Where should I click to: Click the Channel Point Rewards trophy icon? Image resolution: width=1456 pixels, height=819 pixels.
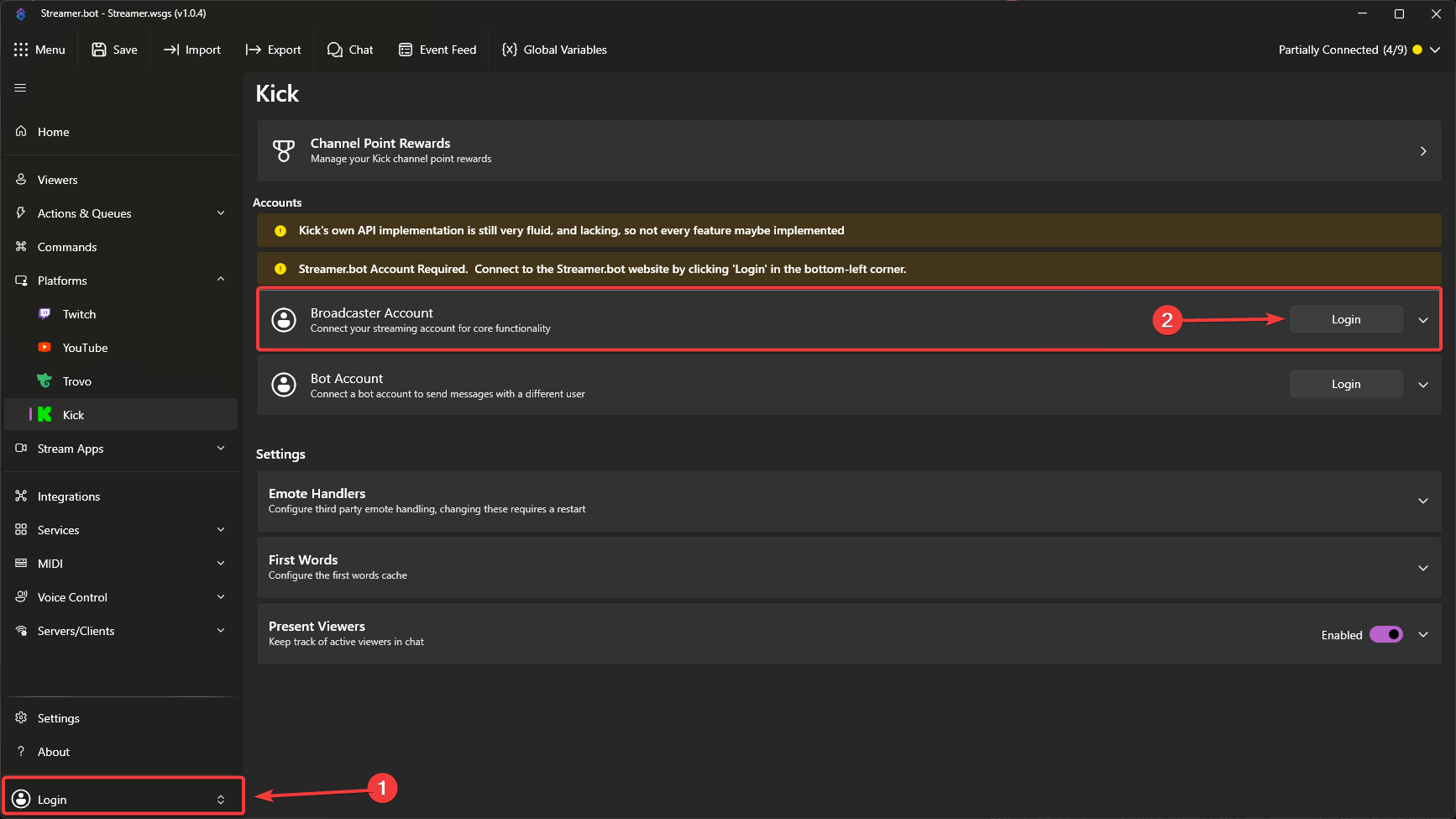pyautogui.click(x=284, y=150)
